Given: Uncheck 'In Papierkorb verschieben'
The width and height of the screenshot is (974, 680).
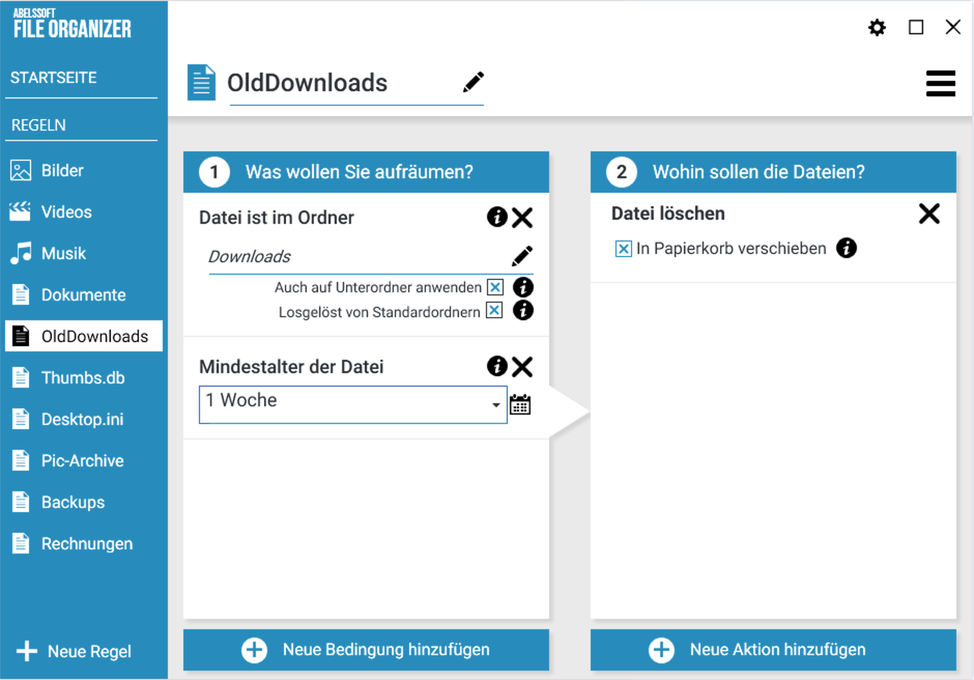Looking at the screenshot, I should click(623, 248).
